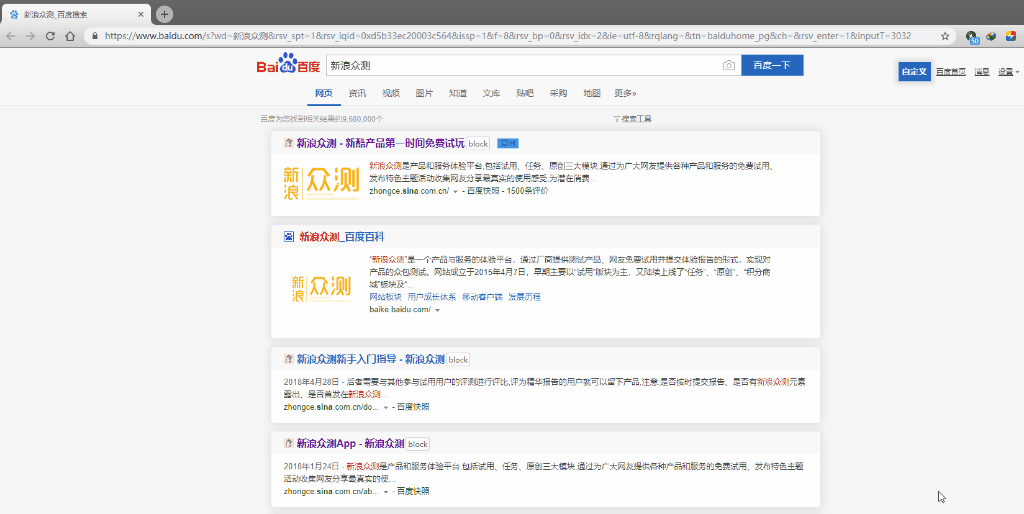The height and width of the screenshot is (514, 1024).
Task: Open 百度快照 for 新手入门指导 result
Action: point(413,407)
